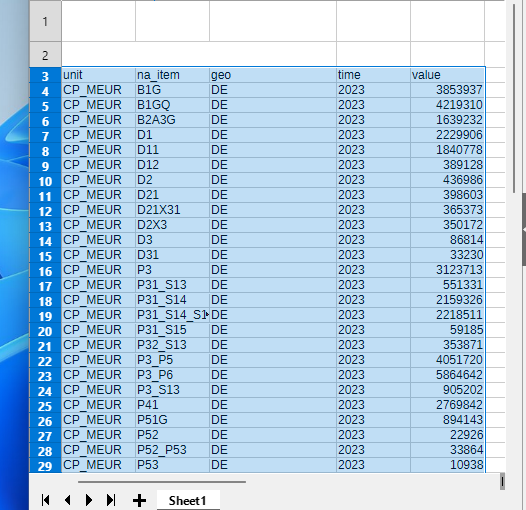Select row header 19

coord(45,315)
